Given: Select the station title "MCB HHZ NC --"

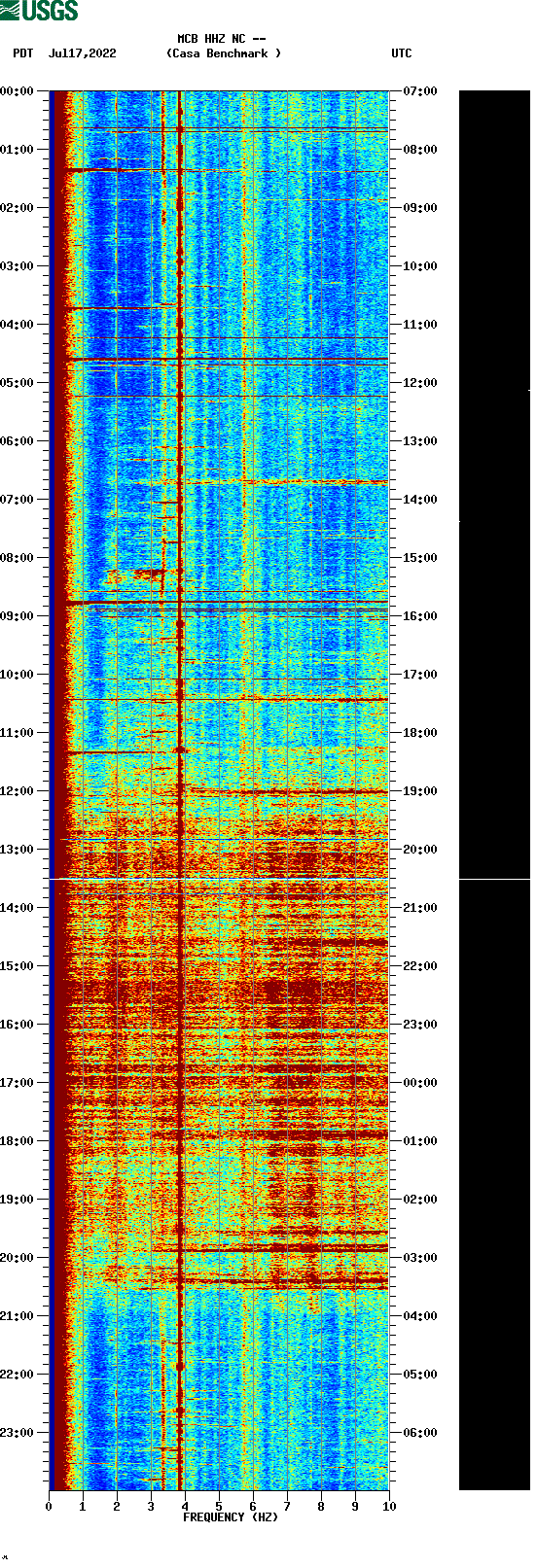Looking at the screenshot, I should (222, 40).
